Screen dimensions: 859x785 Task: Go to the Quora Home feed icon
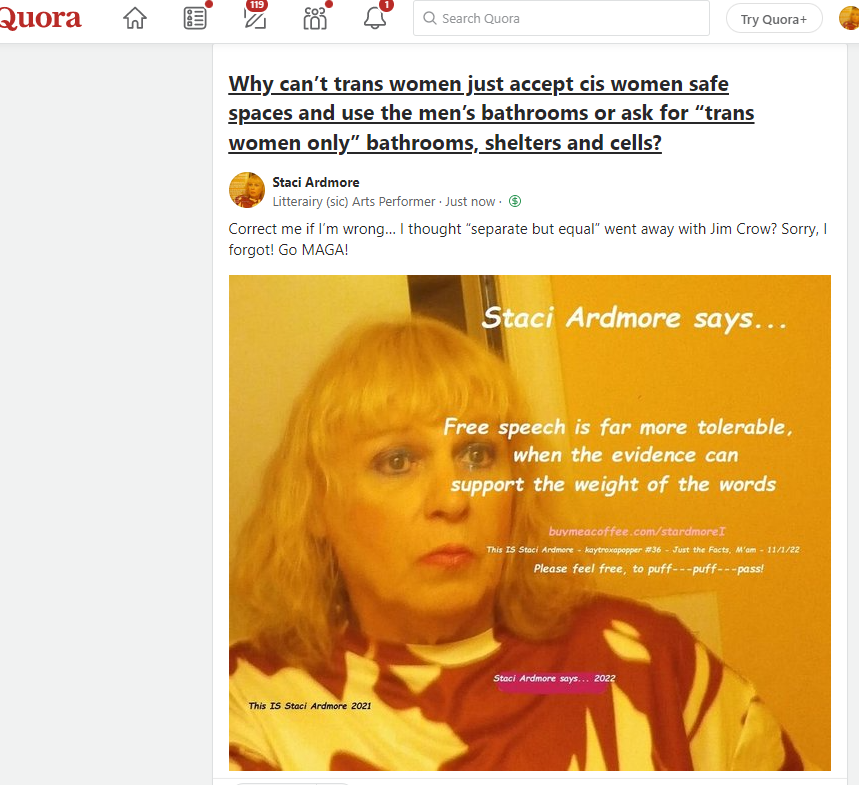135,19
